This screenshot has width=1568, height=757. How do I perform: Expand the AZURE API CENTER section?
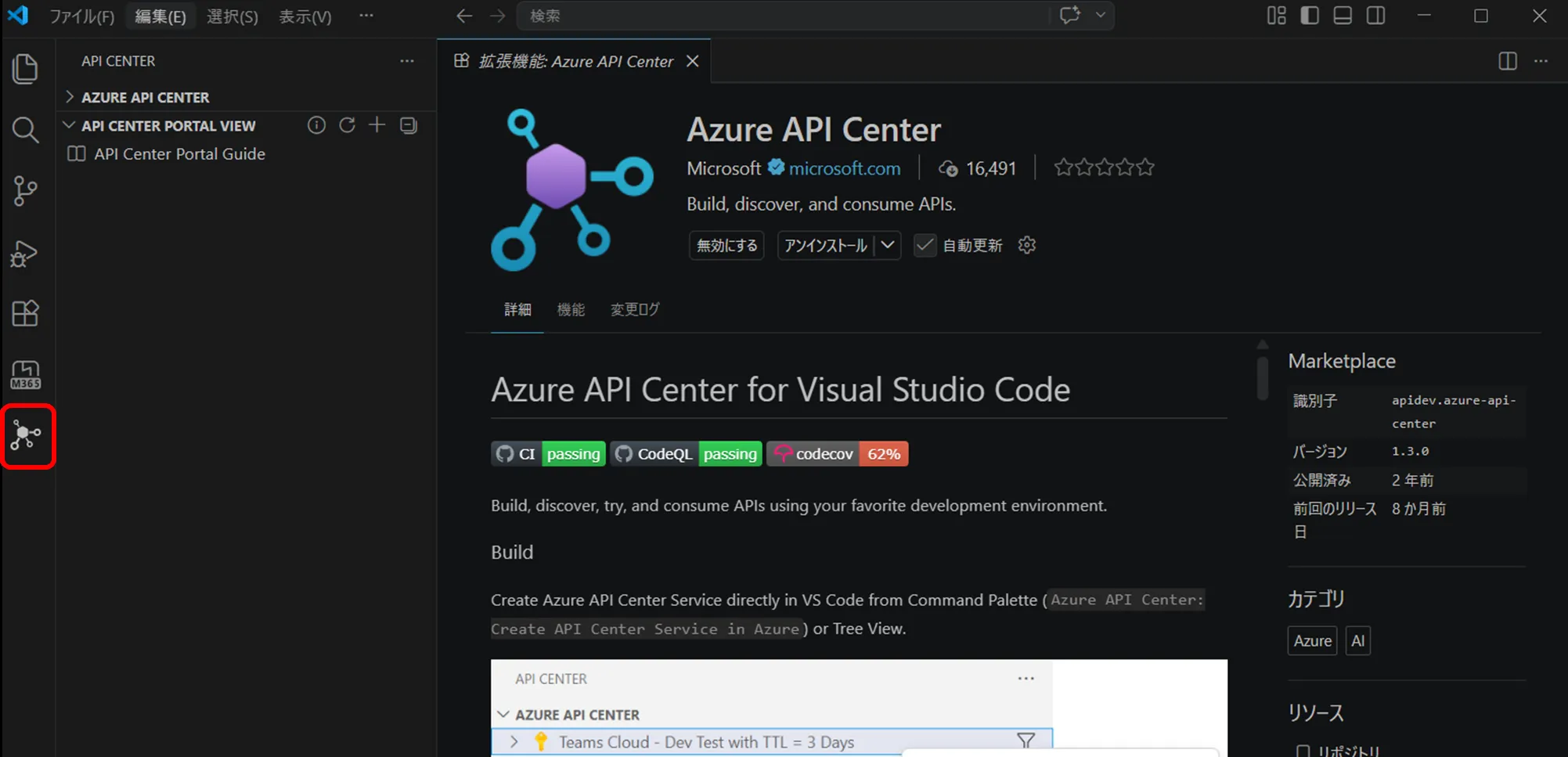(x=145, y=97)
